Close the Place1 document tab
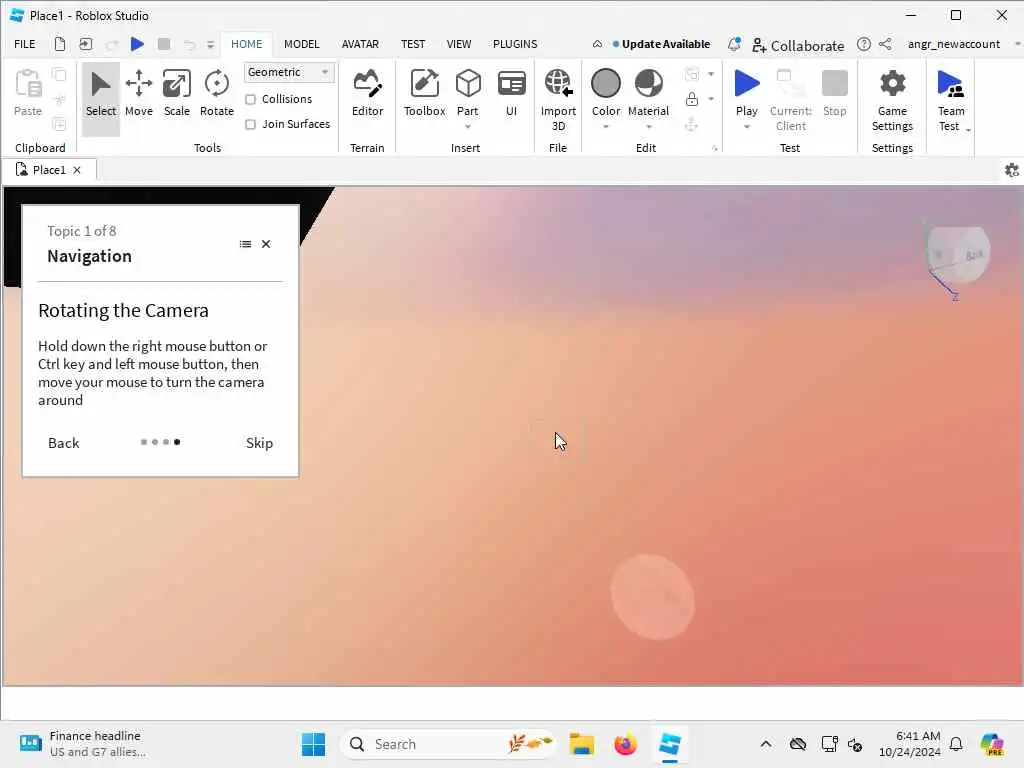1024x768 pixels. [x=77, y=170]
